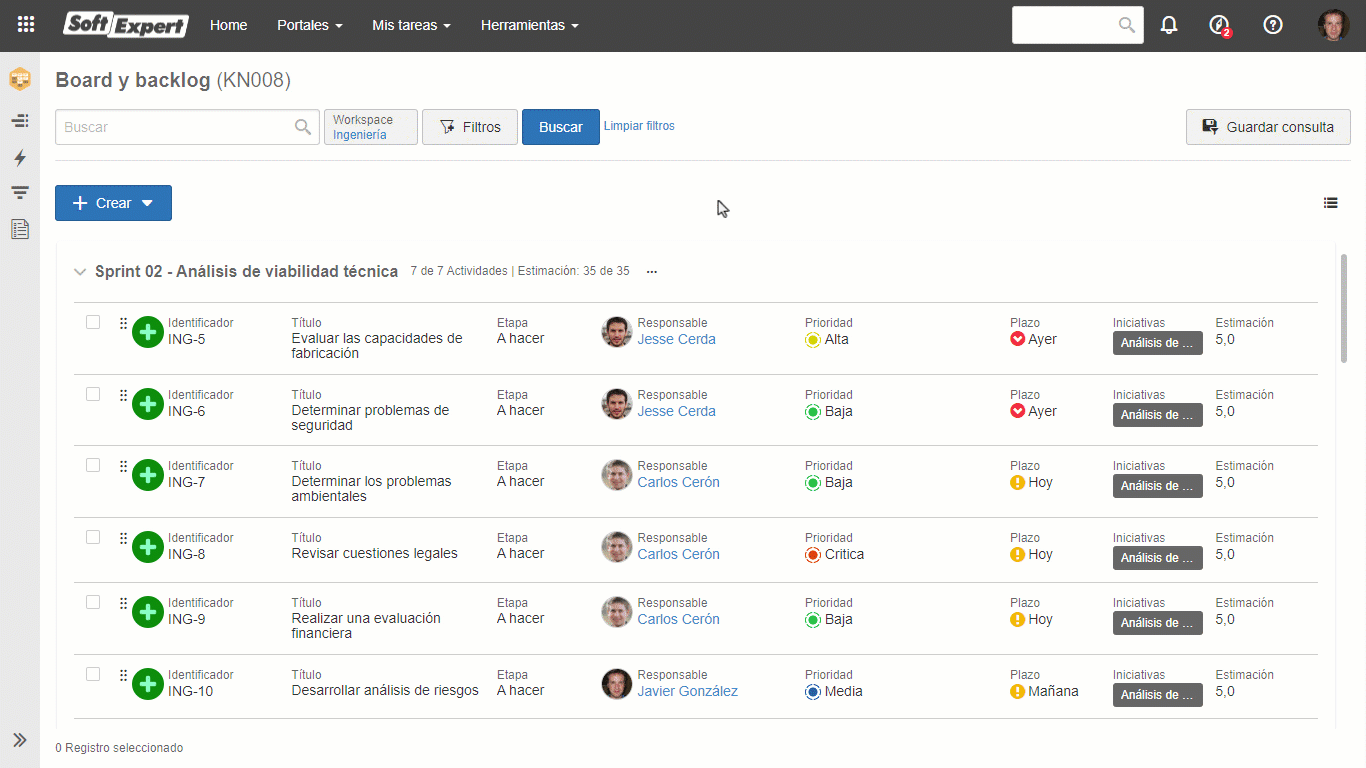This screenshot has height=768, width=1366.
Task: Click the vertical scrollbar of the backlog list
Action: click(1344, 308)
